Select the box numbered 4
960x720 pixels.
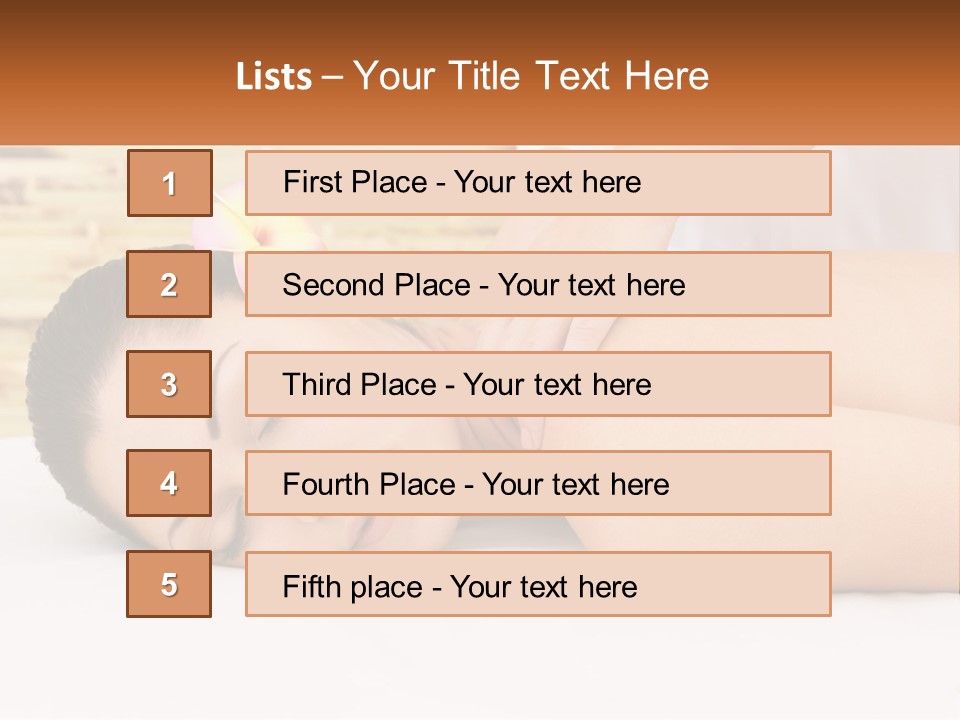(x=169, y=483)
